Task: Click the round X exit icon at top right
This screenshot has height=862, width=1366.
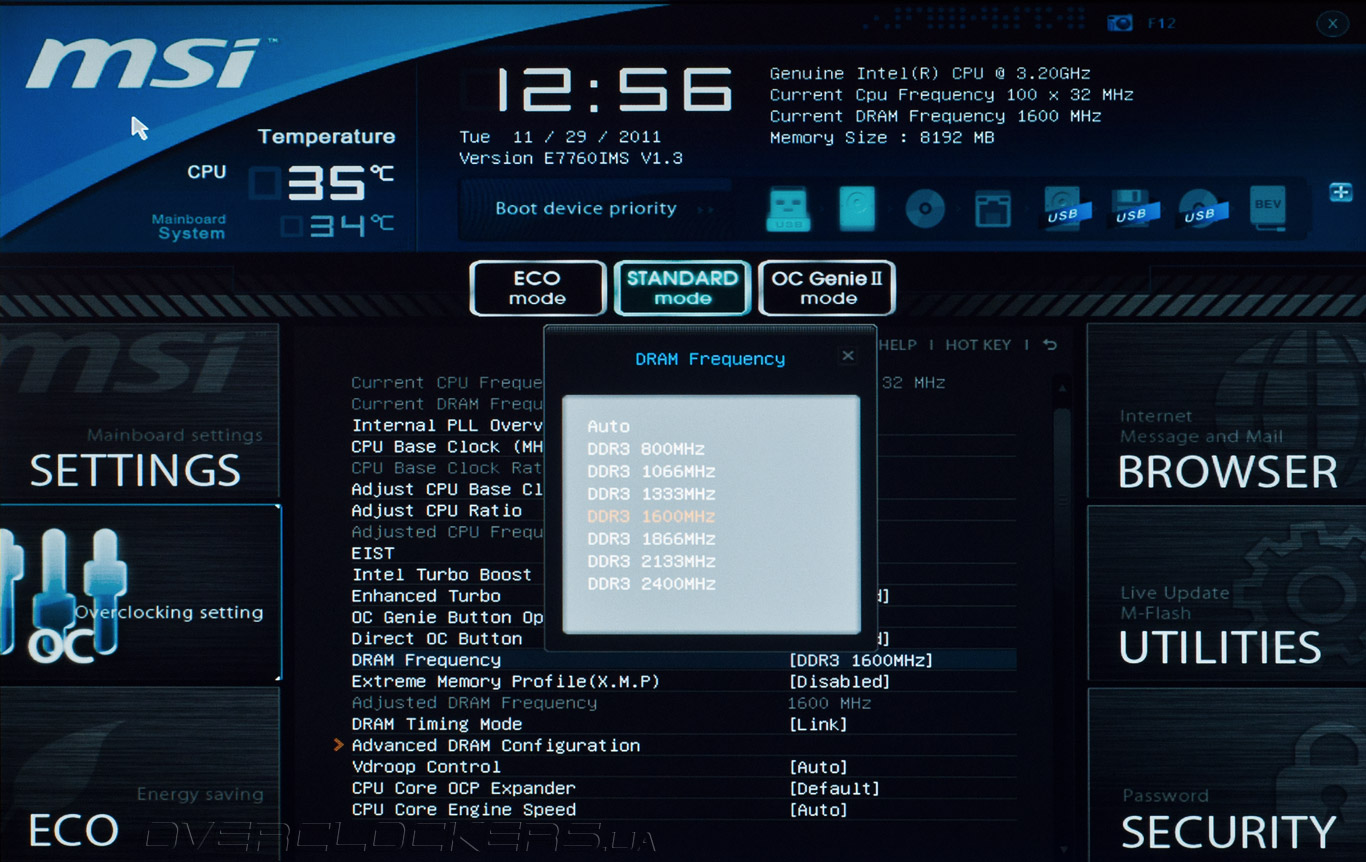Action: pyautogui.click(x=1331, y=25)
